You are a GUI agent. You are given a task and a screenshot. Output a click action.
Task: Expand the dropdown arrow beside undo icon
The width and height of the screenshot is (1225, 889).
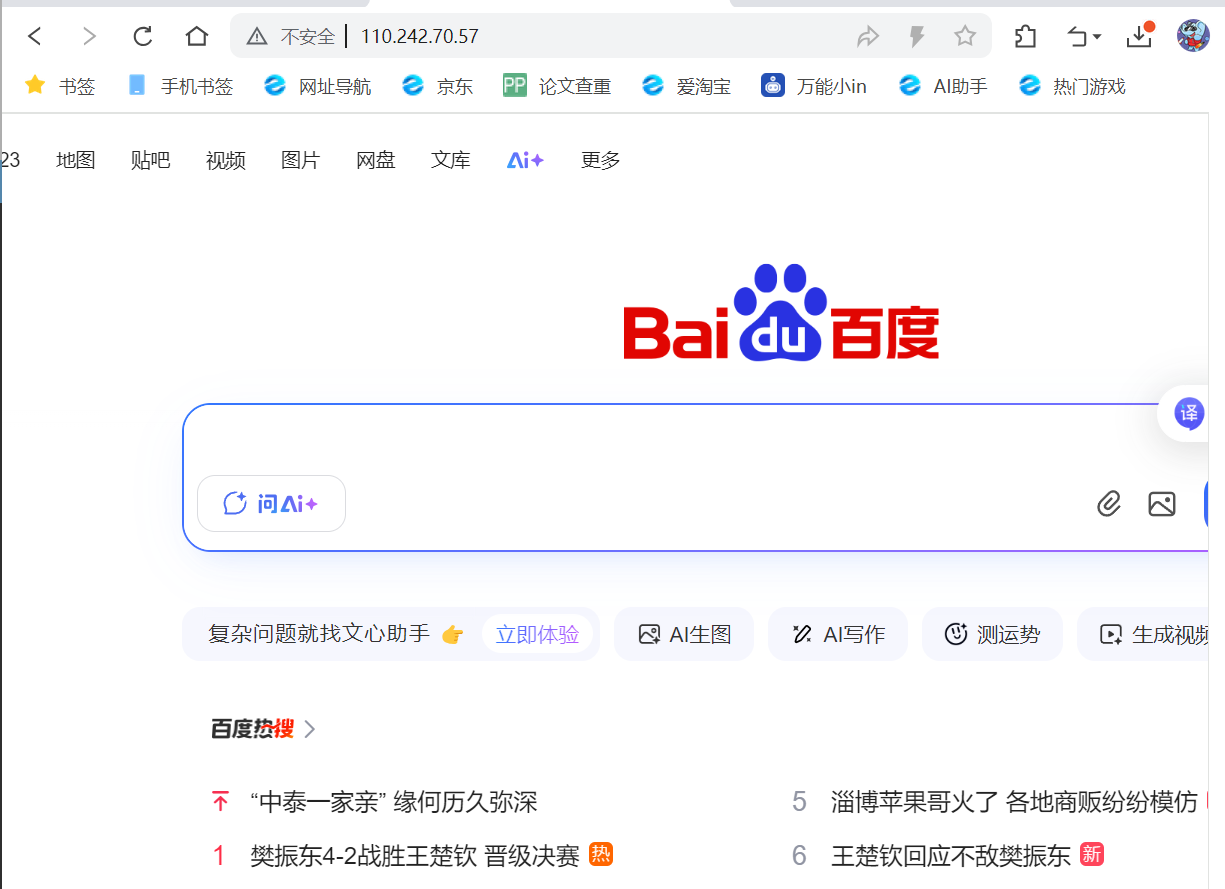point(1097,38)
